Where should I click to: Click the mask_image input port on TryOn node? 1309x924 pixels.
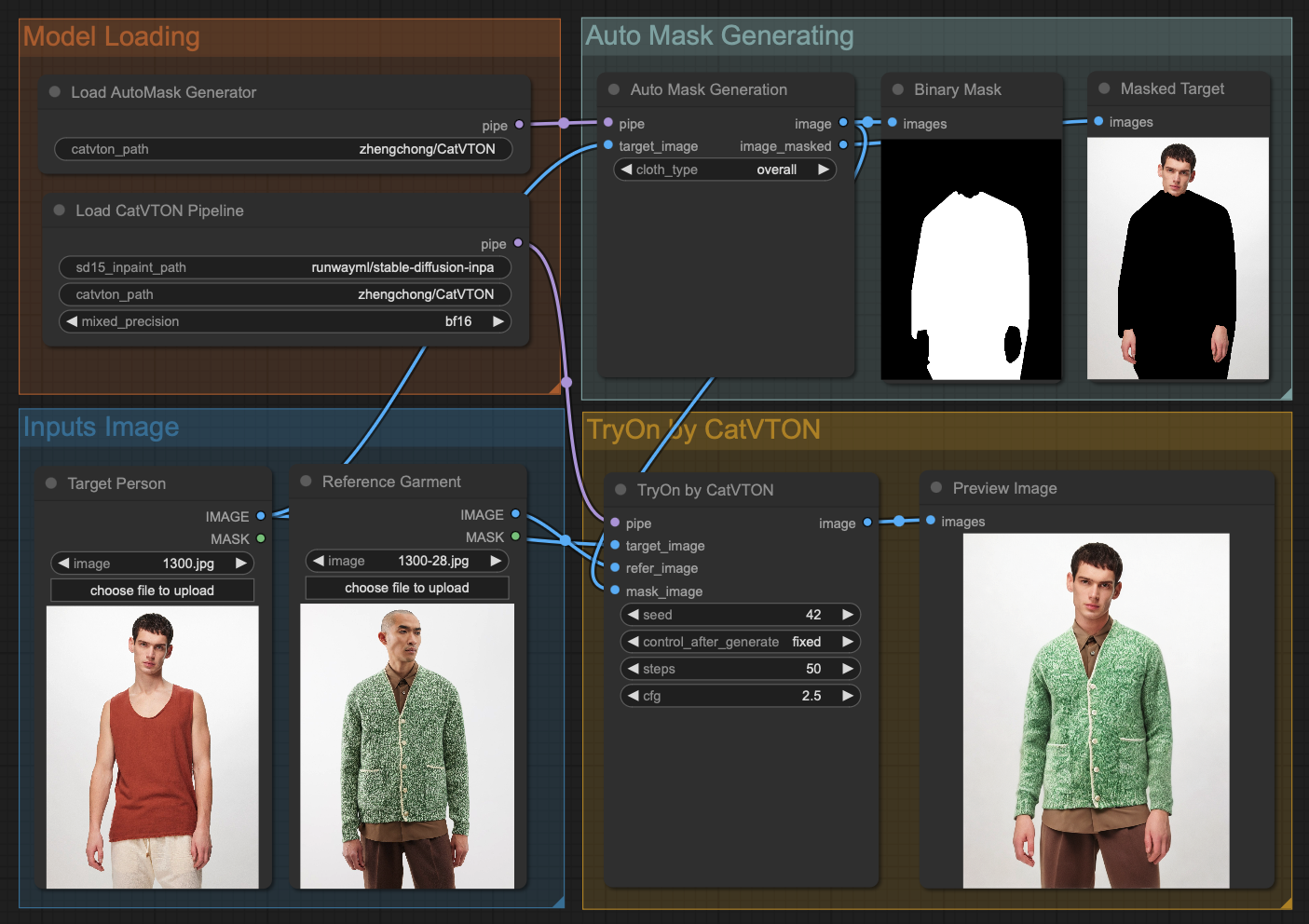(x=615, y=591)
